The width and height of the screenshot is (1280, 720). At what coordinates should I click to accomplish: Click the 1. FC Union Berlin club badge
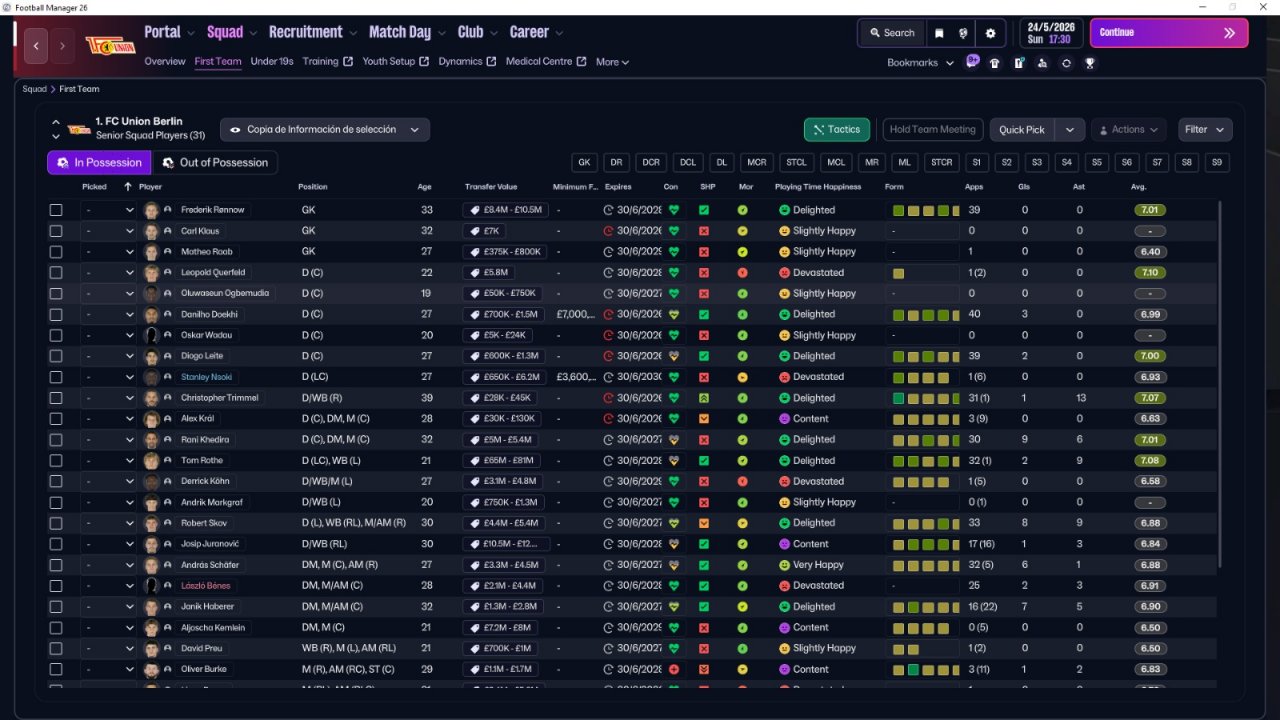(110, 46)
